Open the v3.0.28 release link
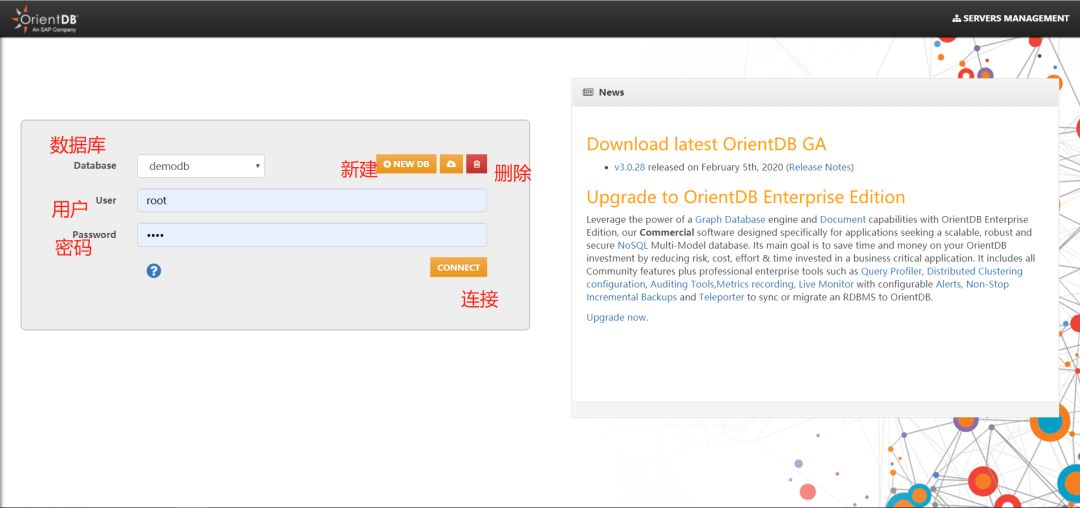 coord(630,167)
